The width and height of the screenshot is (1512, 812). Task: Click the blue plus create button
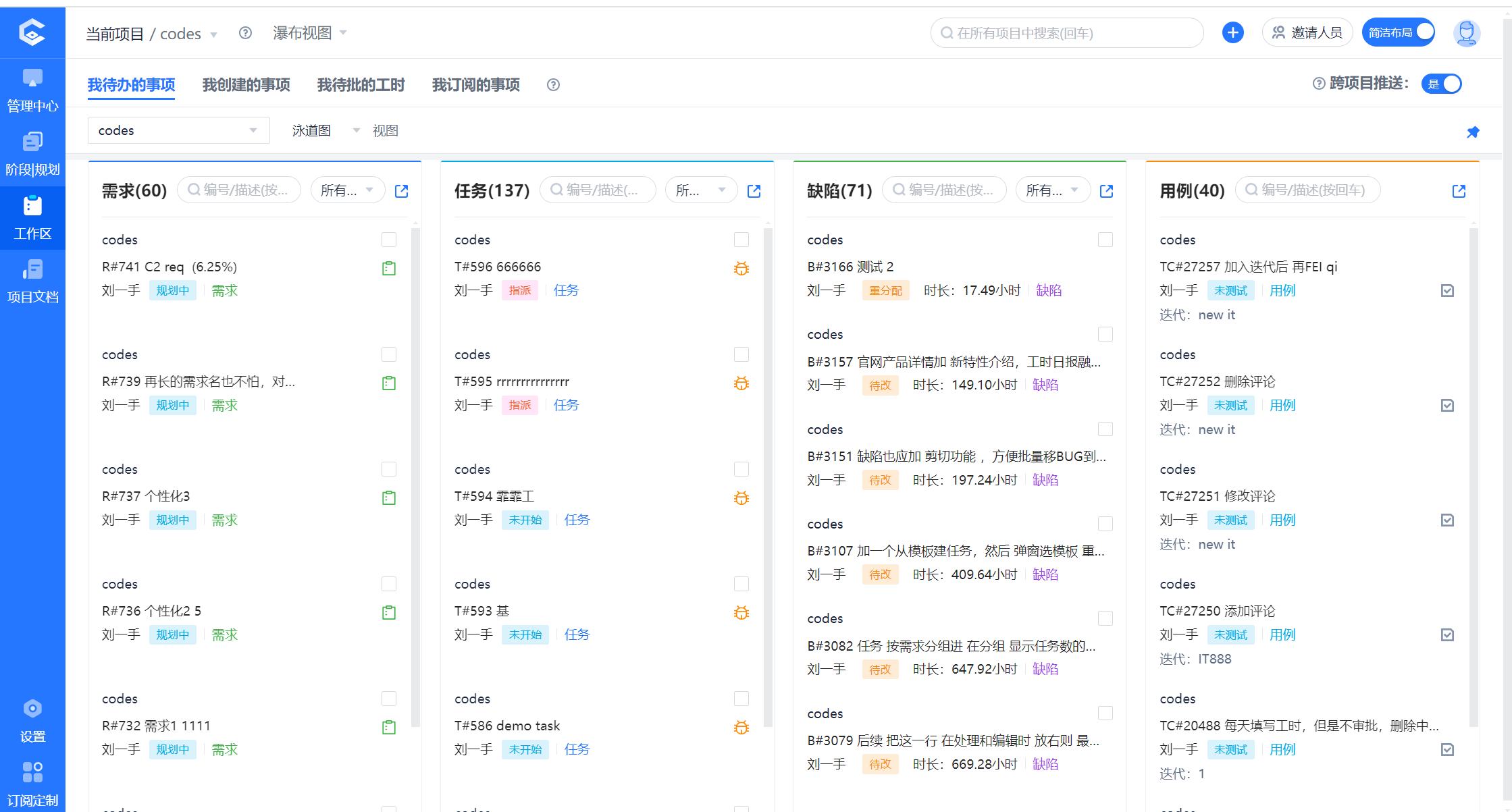pos(1232,32)
